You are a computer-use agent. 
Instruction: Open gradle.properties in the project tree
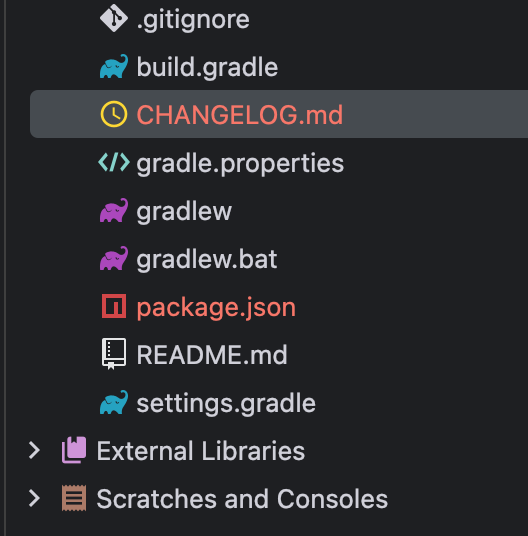[240, 164]
